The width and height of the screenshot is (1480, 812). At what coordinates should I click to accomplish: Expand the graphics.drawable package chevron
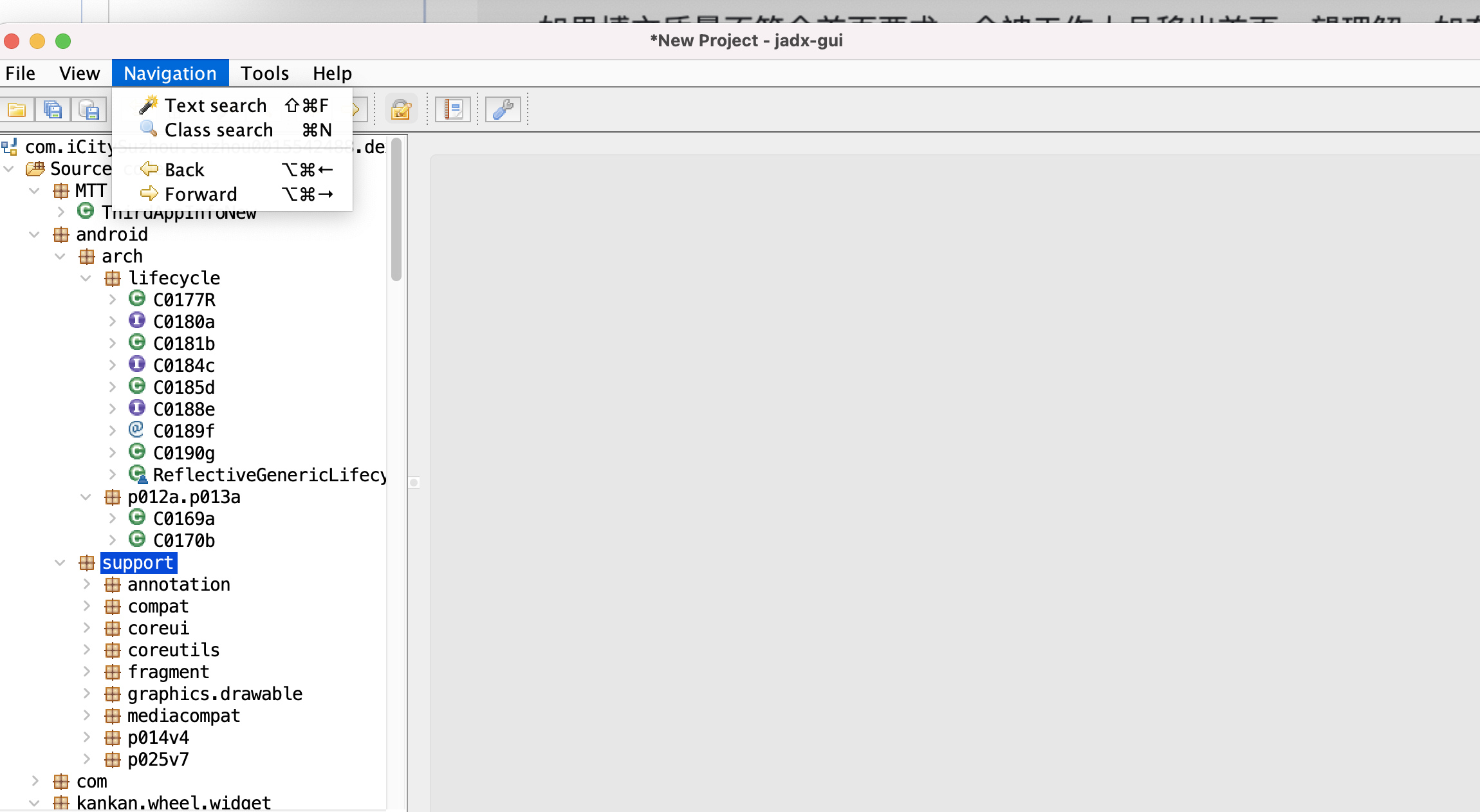pyautogui.click(x=87, y=693)
